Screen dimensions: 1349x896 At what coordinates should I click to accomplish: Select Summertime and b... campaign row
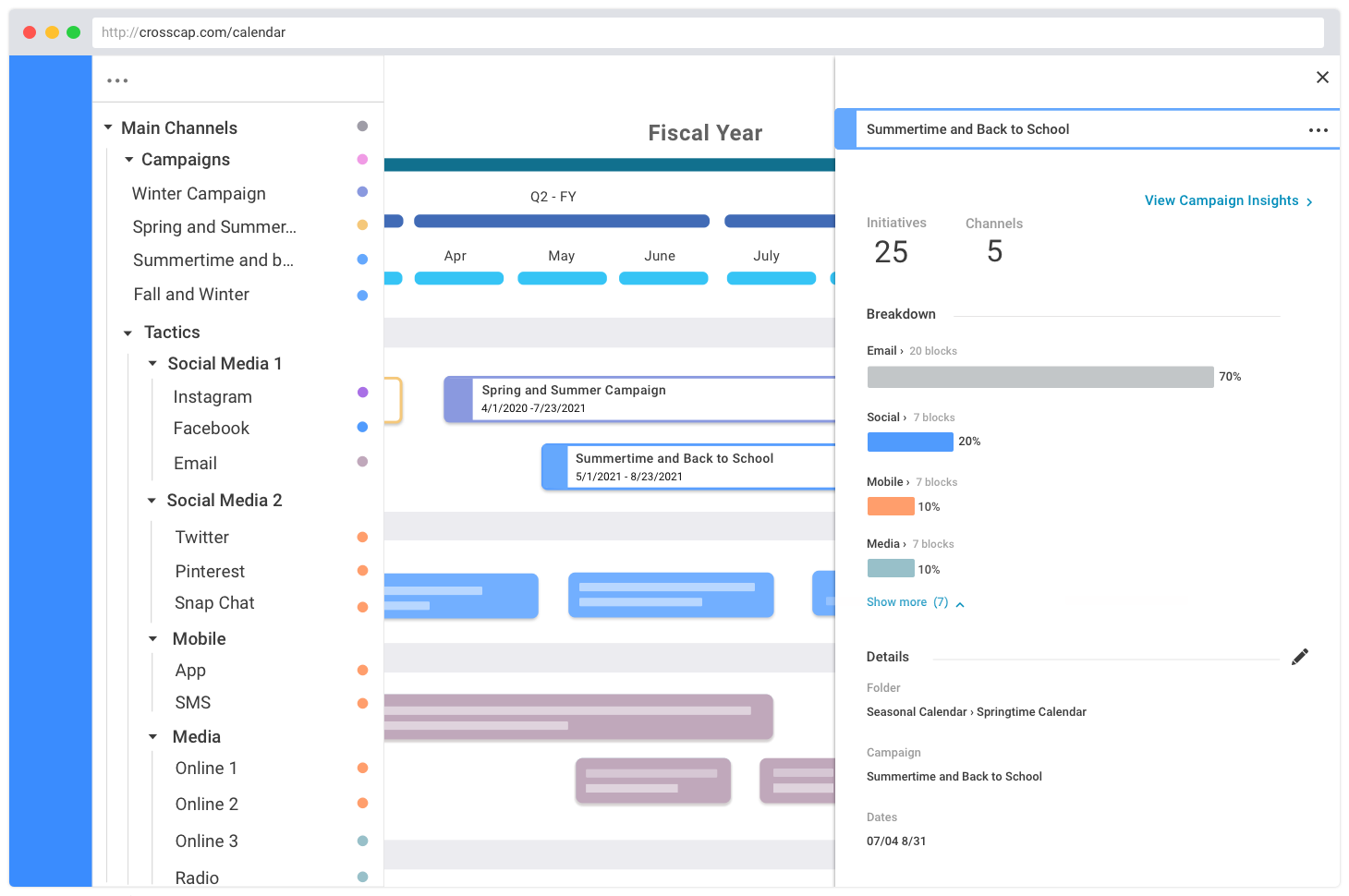pos(213,260)
